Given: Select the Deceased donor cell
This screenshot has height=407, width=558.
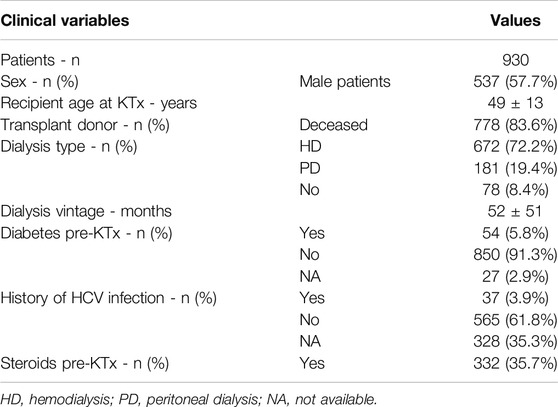Looking at the screenshot, I should click(x=333, y=125).
